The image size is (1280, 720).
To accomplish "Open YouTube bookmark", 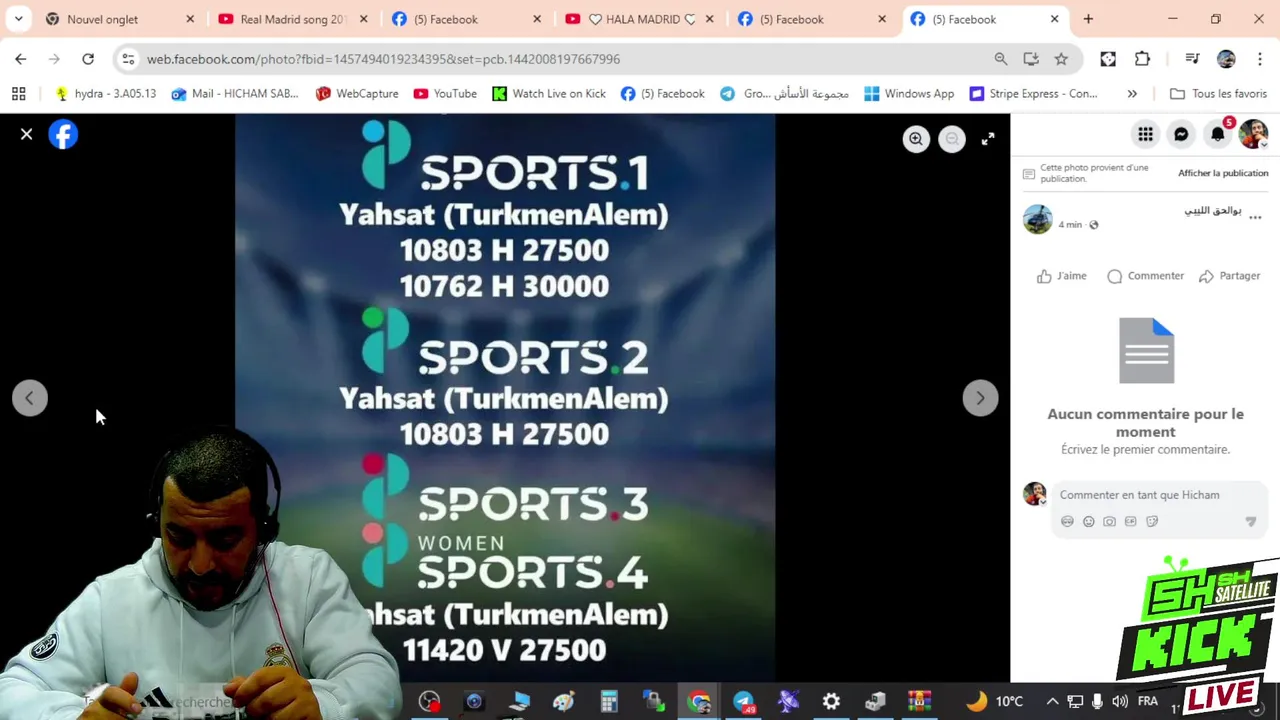I will click(445, 94).
